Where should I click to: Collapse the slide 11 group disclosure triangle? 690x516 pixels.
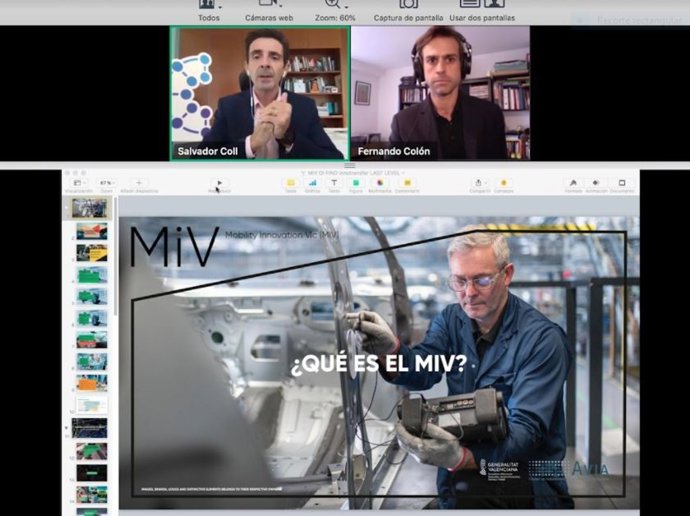(x=67, y=428)
